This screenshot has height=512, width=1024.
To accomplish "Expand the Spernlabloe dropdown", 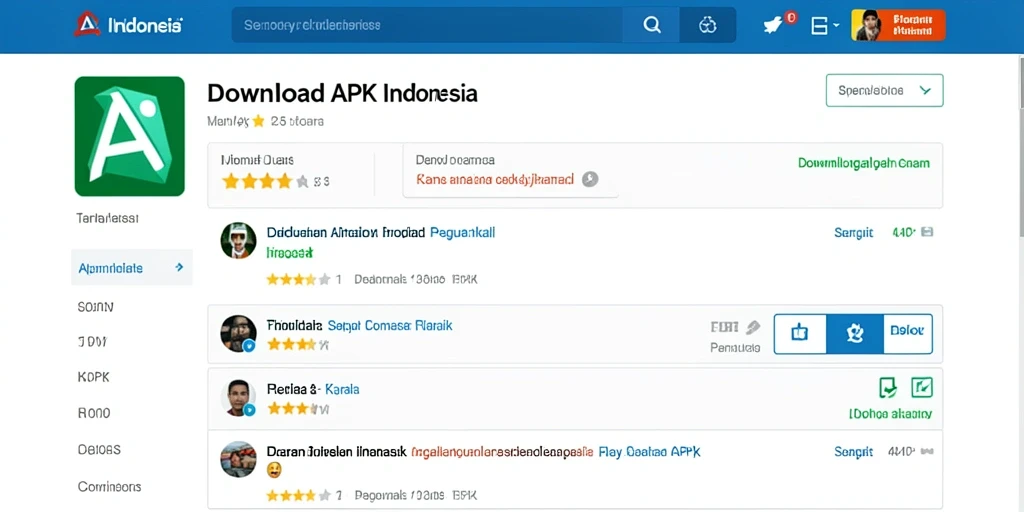I will coord(884,90).
